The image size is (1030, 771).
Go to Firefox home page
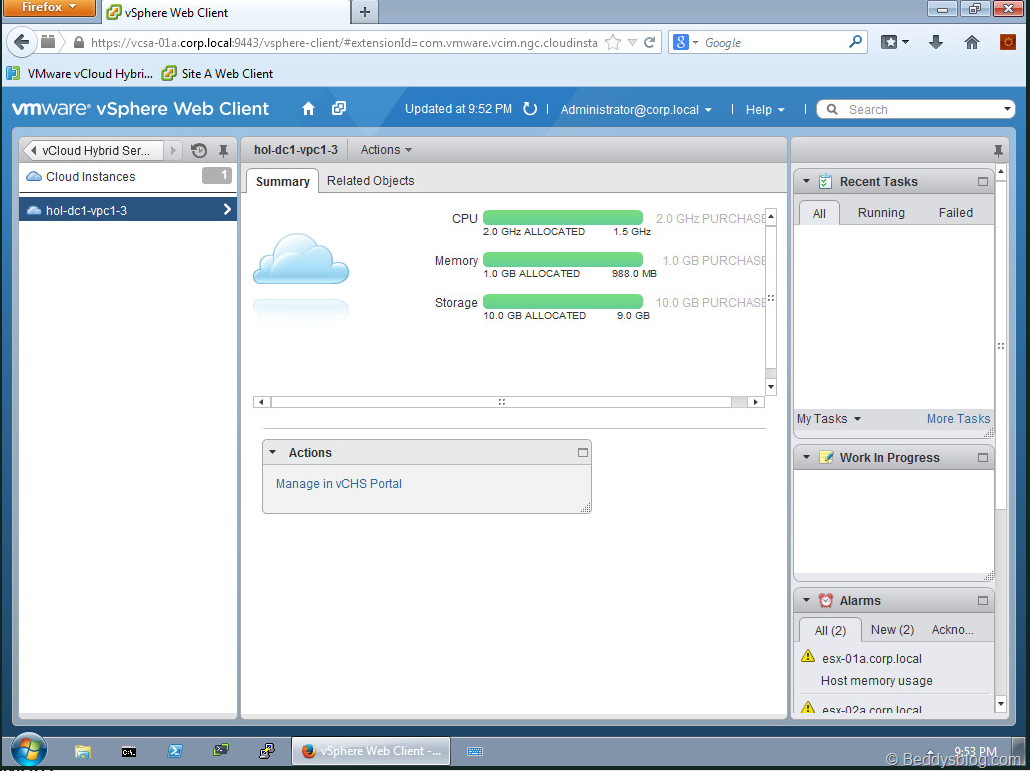(x=972, y=43)
